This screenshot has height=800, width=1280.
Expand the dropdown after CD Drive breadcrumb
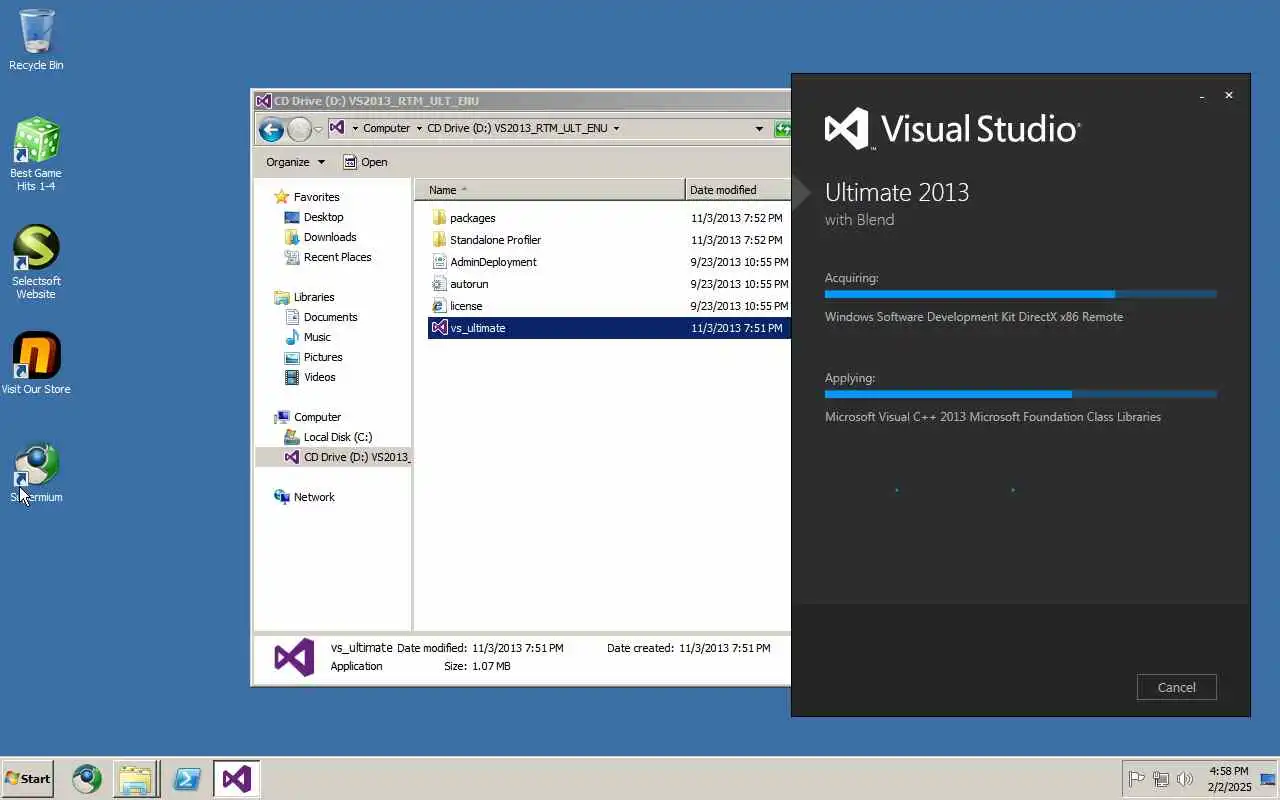tap(616, 128)
